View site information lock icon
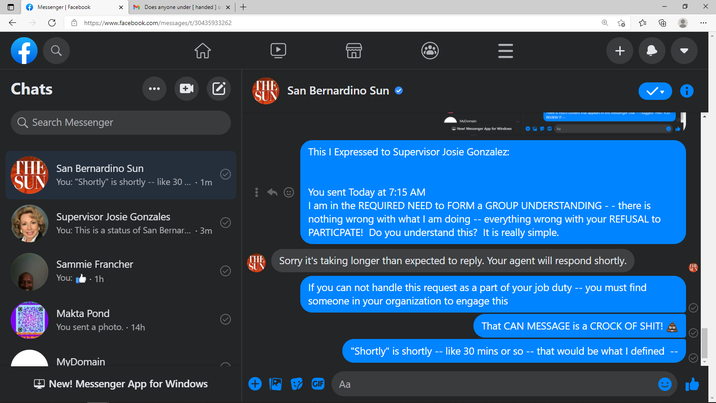This screenshot has height=403, width=716. [x=74, y=23]
